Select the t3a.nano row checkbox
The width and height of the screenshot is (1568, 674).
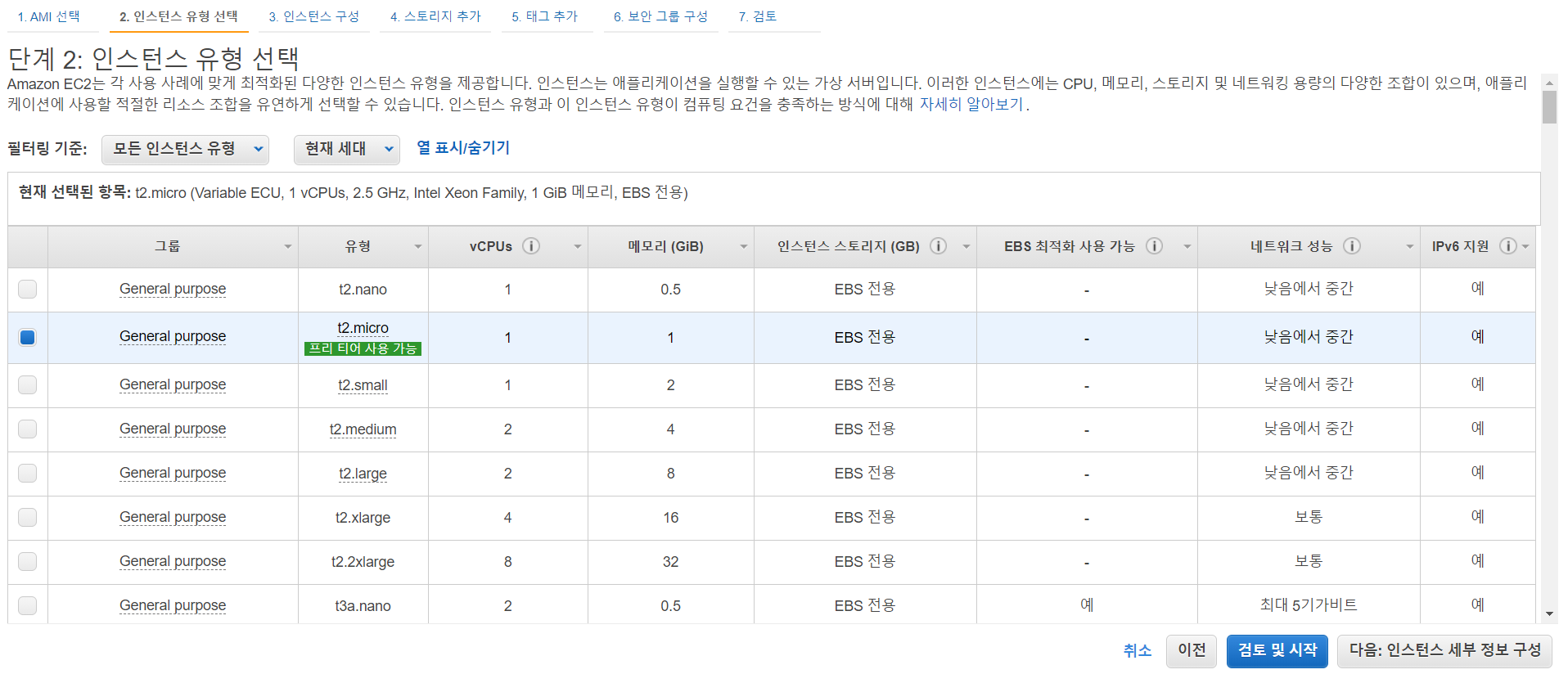pyautogui.click(x=28, y=605)
